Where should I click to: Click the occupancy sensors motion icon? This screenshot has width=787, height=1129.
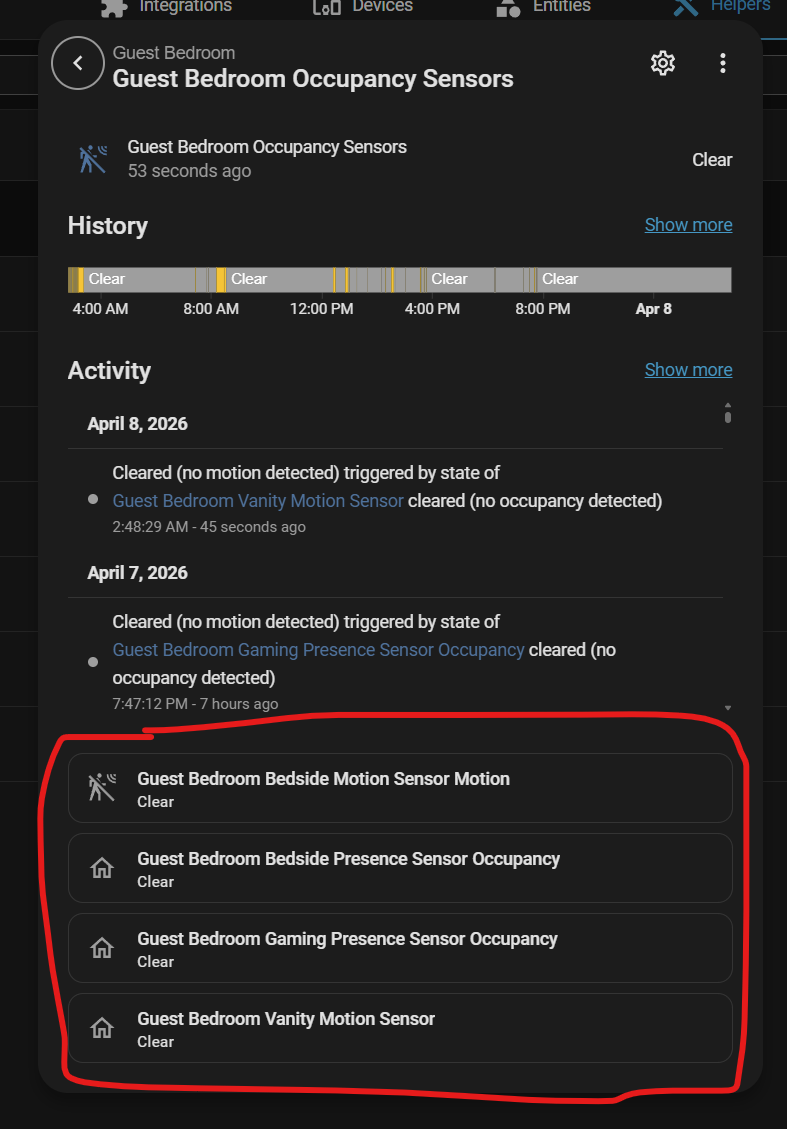(x=93, y=159)
